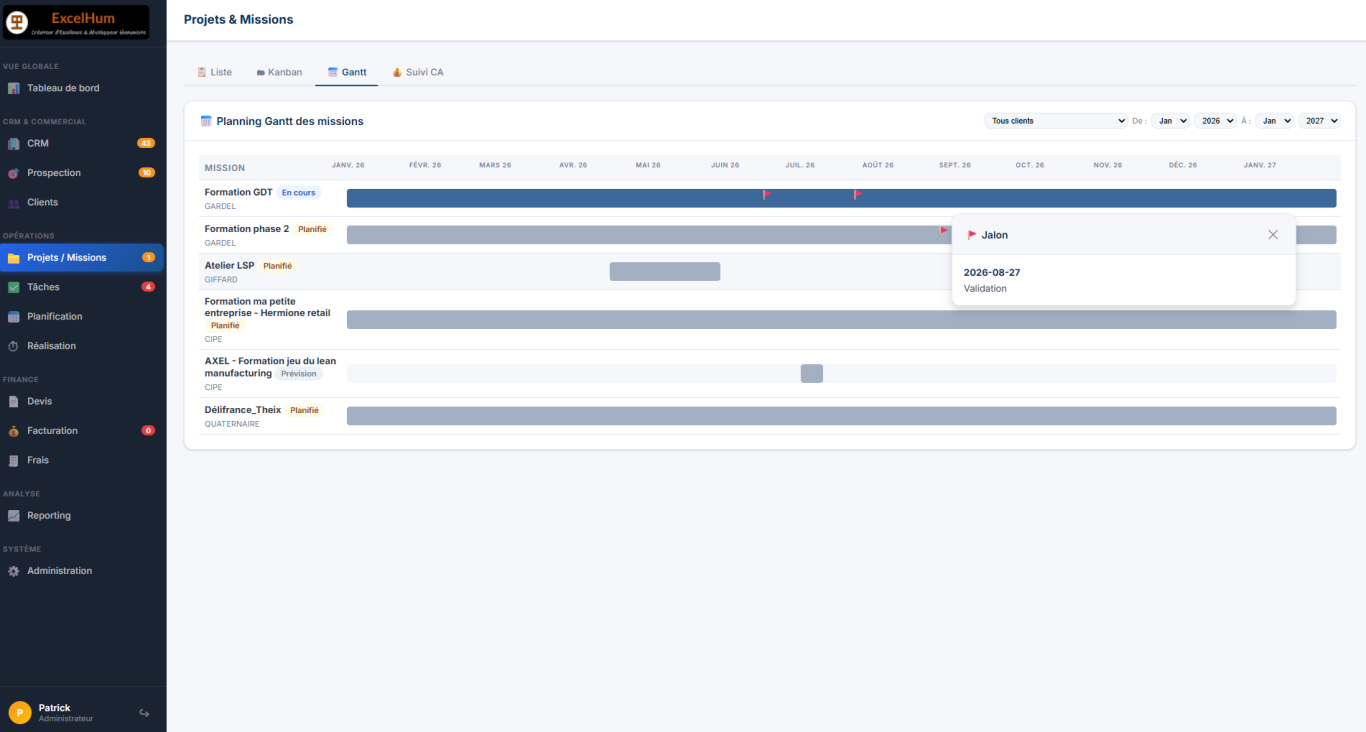
Task: Click Patrick's avatar circle
Action: (19, 713)
